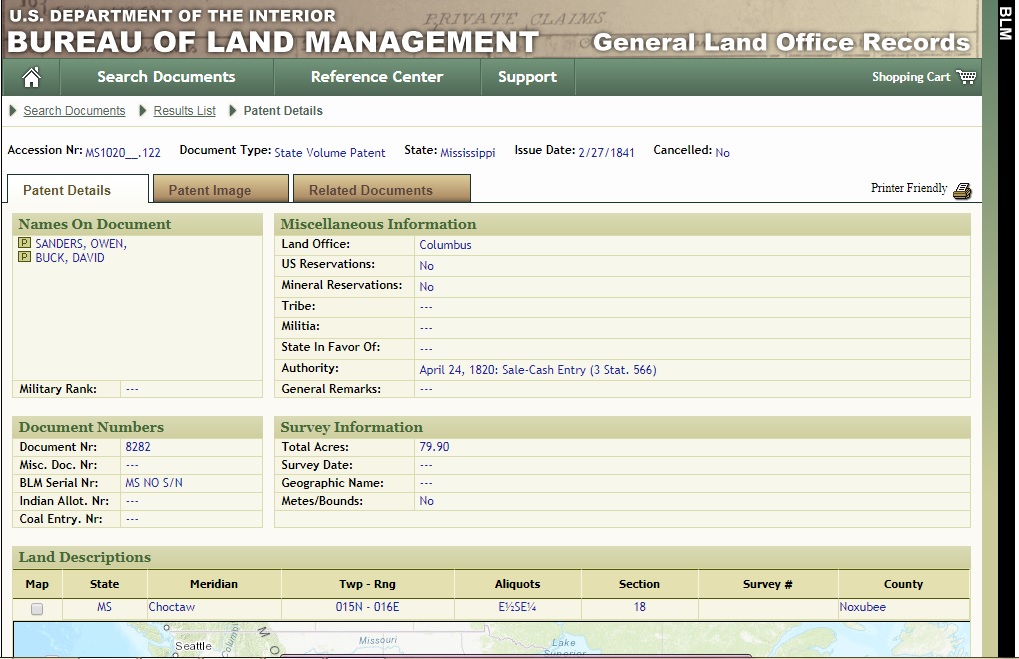The image size is (1019, 659).
Task: Click the Printer Friendly printer icon
Action: click(962, 190)
